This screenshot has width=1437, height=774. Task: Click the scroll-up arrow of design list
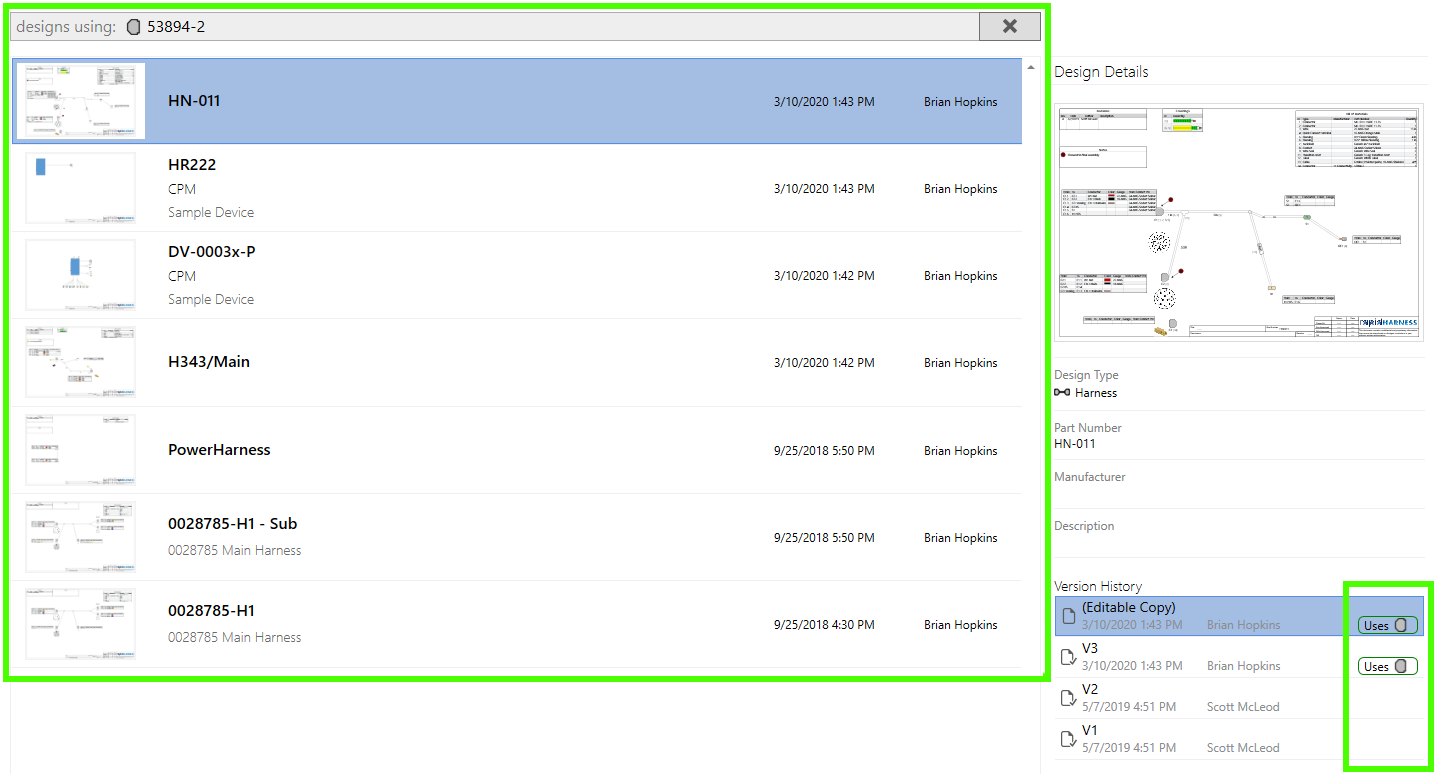pos(1031,67)
